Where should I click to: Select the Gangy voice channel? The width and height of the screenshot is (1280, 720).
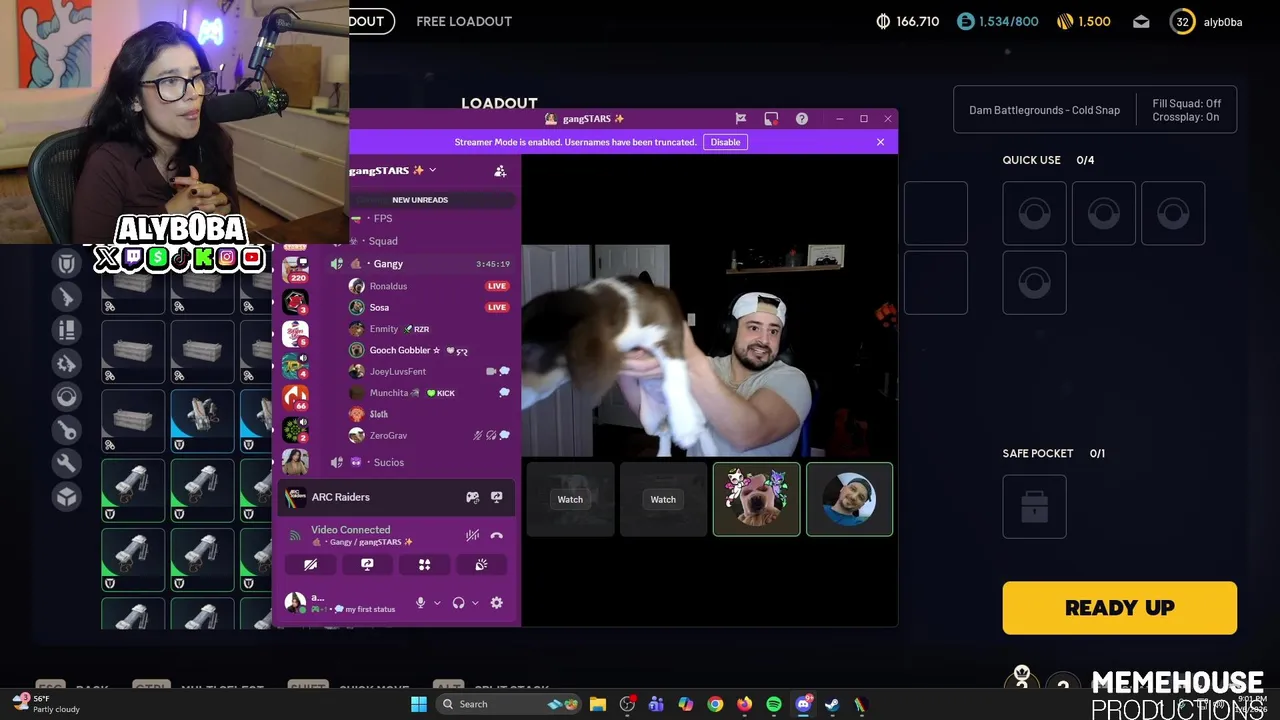click(388, 264)
